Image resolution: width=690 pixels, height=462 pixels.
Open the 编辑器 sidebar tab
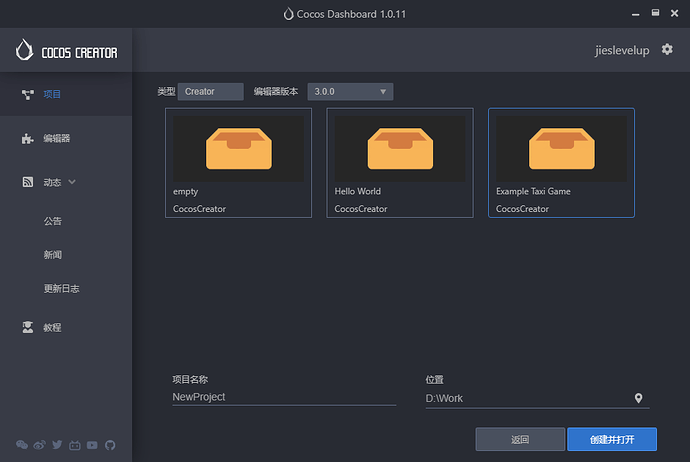click(x=56, y=139)
